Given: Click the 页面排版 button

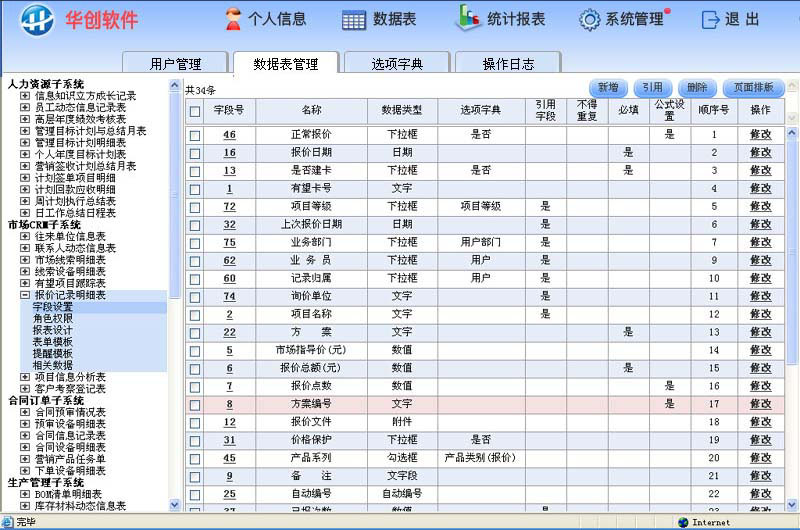Looking at the screenshot, I should coord(754,88).
